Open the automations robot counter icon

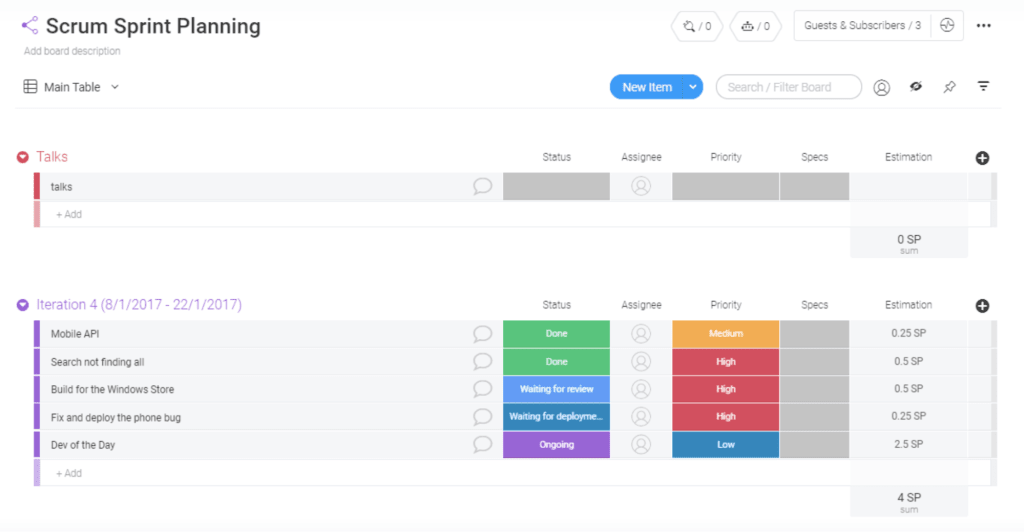point(755,26)
